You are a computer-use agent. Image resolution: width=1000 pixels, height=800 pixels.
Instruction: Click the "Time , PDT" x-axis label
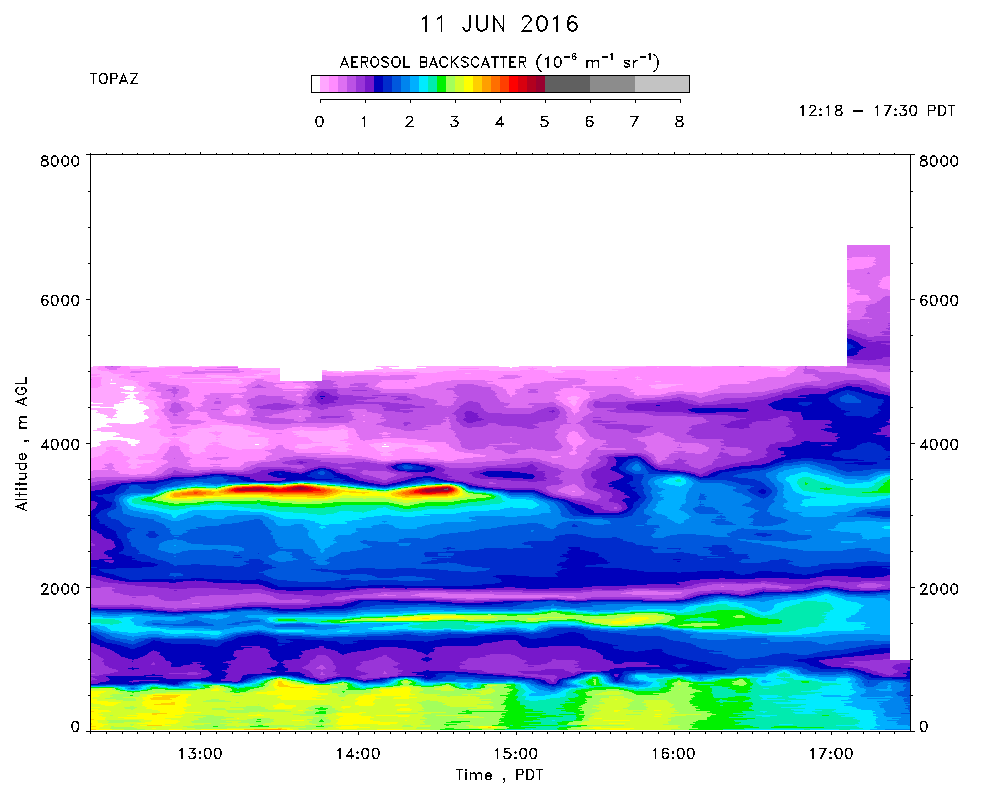499,775
